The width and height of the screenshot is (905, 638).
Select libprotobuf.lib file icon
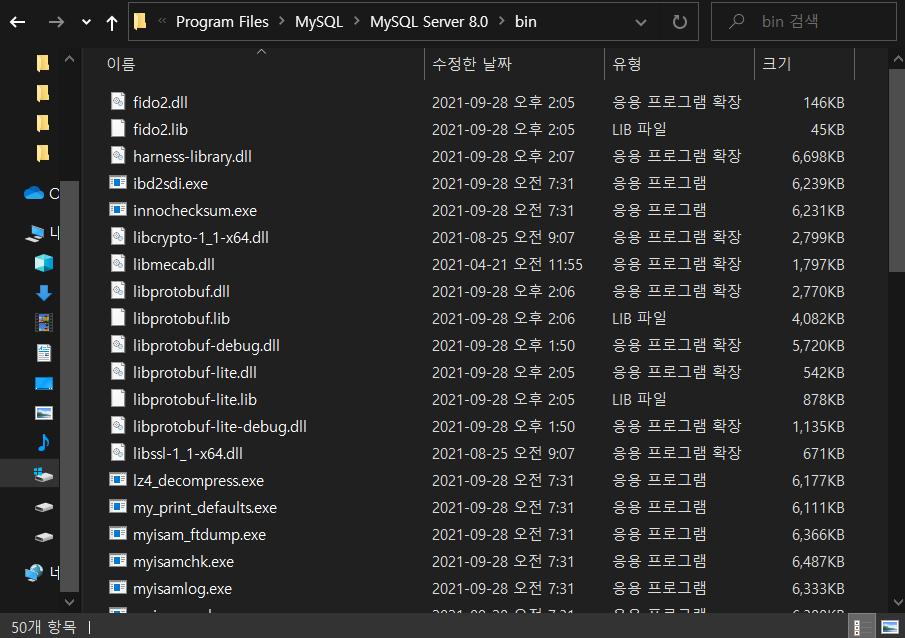[x=118, y=317]
